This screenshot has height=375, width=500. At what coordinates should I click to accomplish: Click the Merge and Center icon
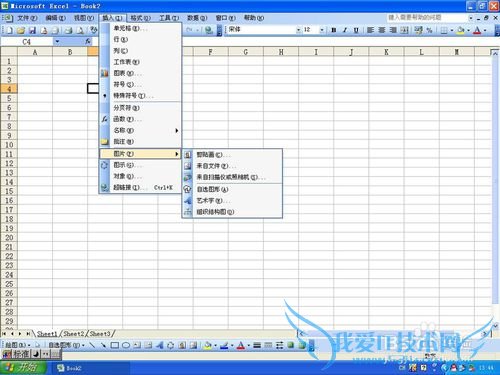point(404,30)
